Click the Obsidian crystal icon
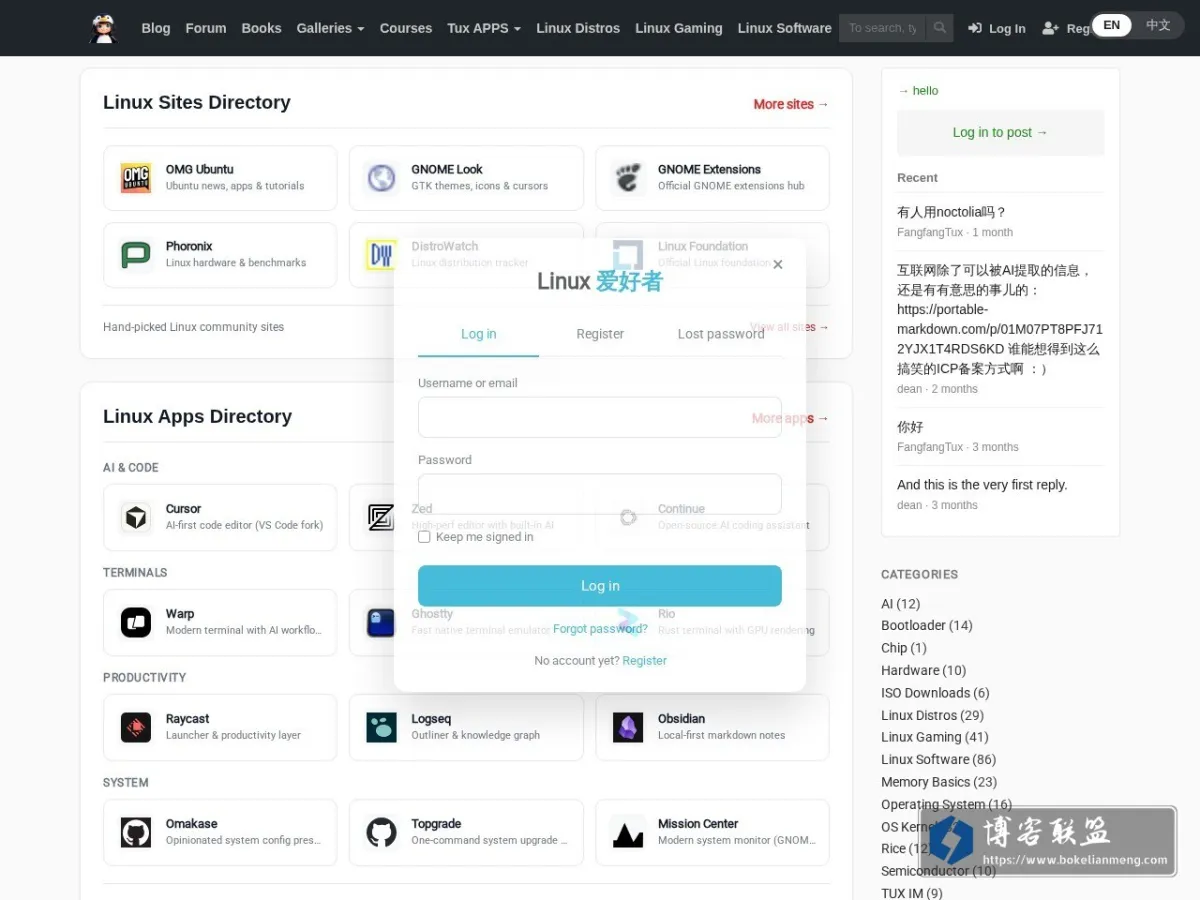This screenshot has width=1200, height=900. click(628, 727)
